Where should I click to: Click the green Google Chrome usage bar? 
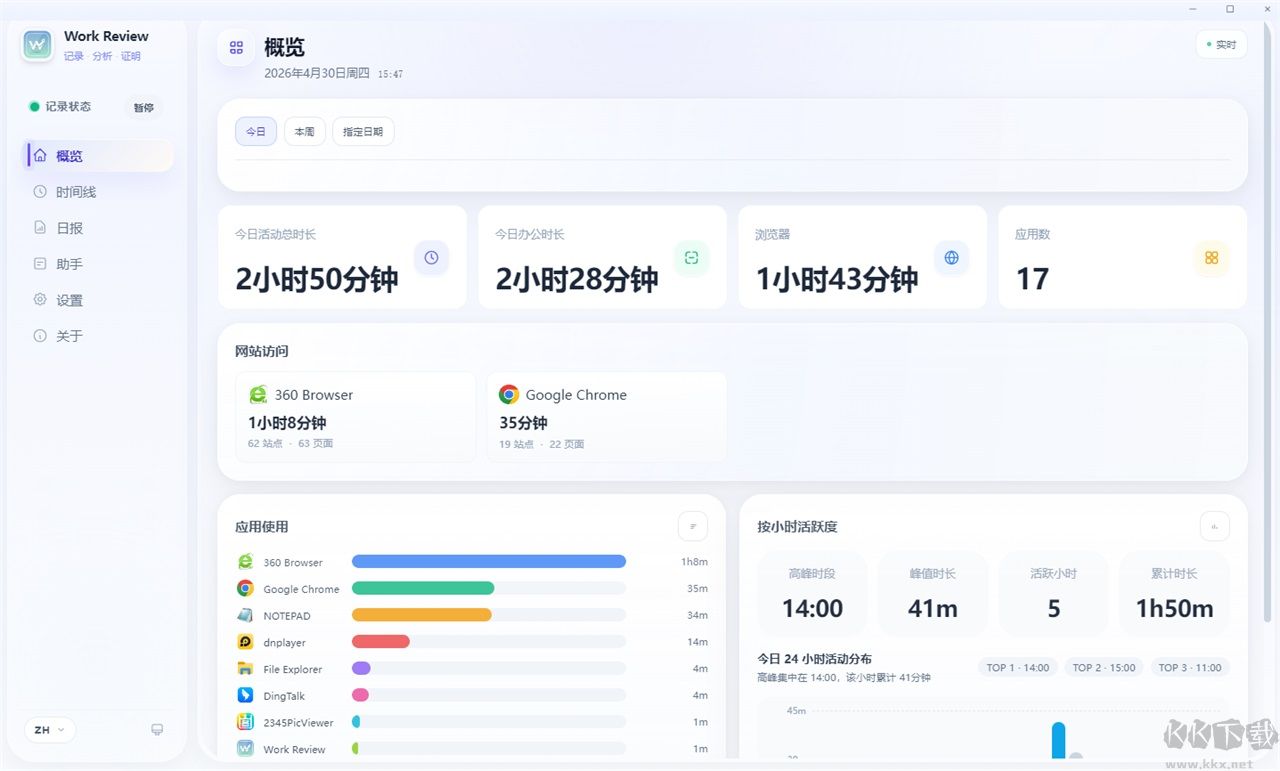pos(423,588)
